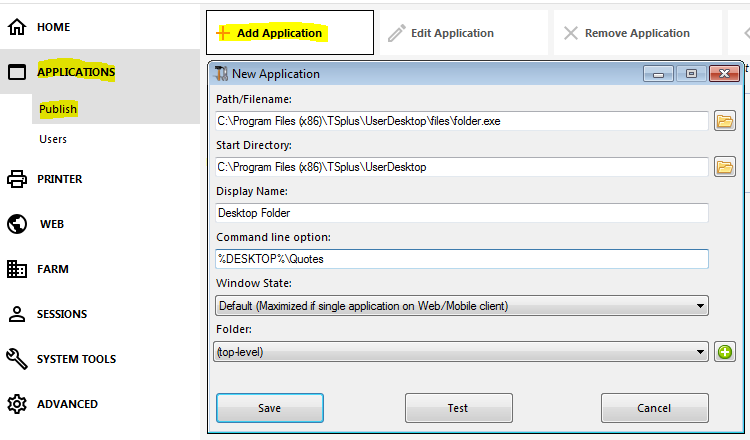Click the Advanced gear icon
This screenshot has width=750, height=440.
[x=17, y=404]
